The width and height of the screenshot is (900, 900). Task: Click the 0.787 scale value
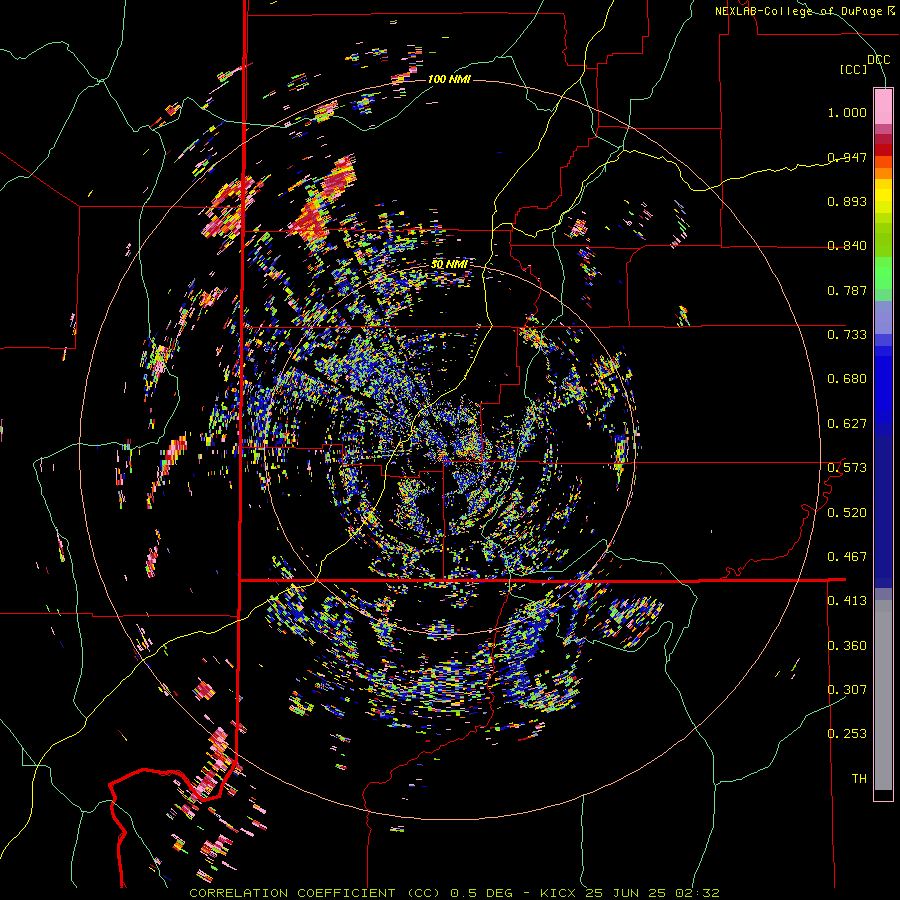coord(847,290)
